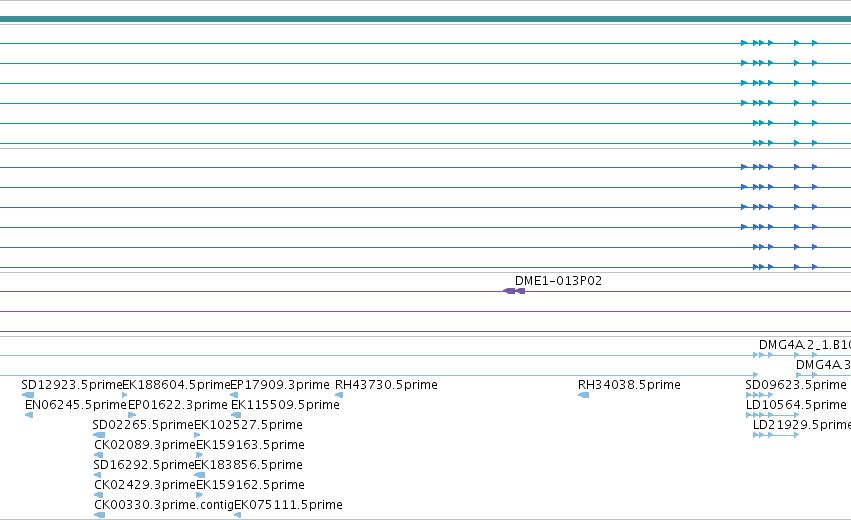Image resolution: width=851 pixels, height=520 pixels.
Task: Select the arrow glyph under EP17909.3prime
Action: click(x=234, y=395)
